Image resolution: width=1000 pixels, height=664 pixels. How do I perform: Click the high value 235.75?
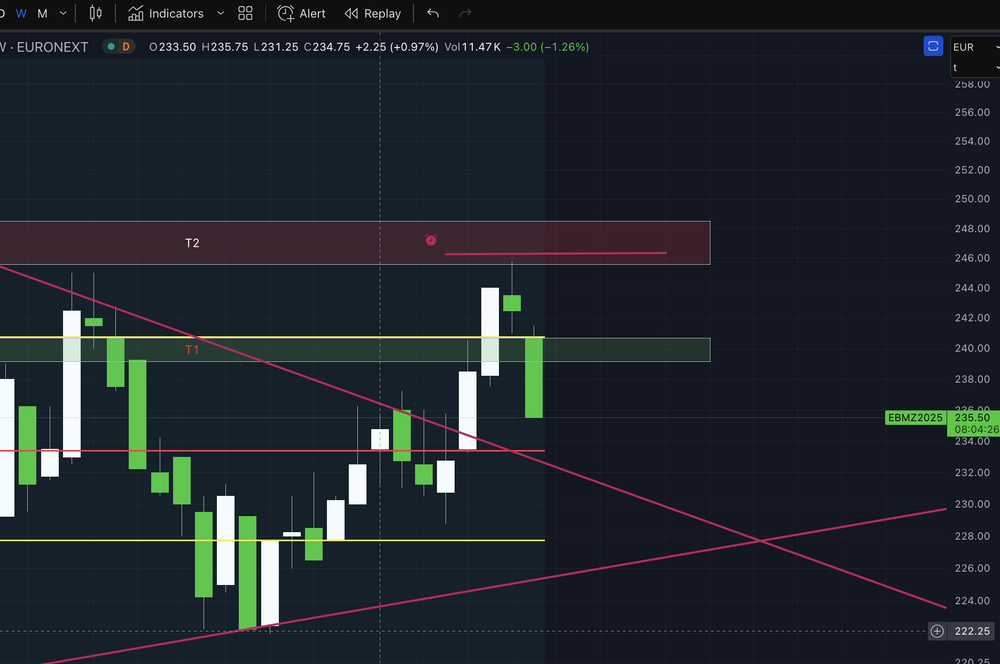point(230,47)
